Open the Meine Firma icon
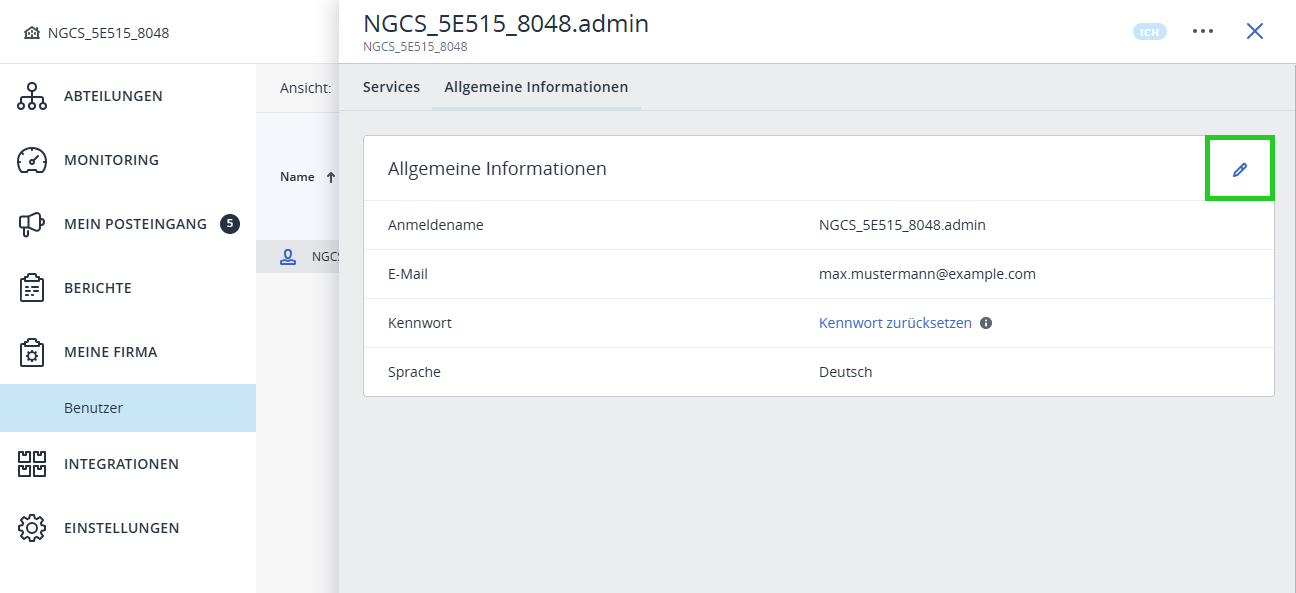Screen dimensions: 1296x593 tap(31, 351)
